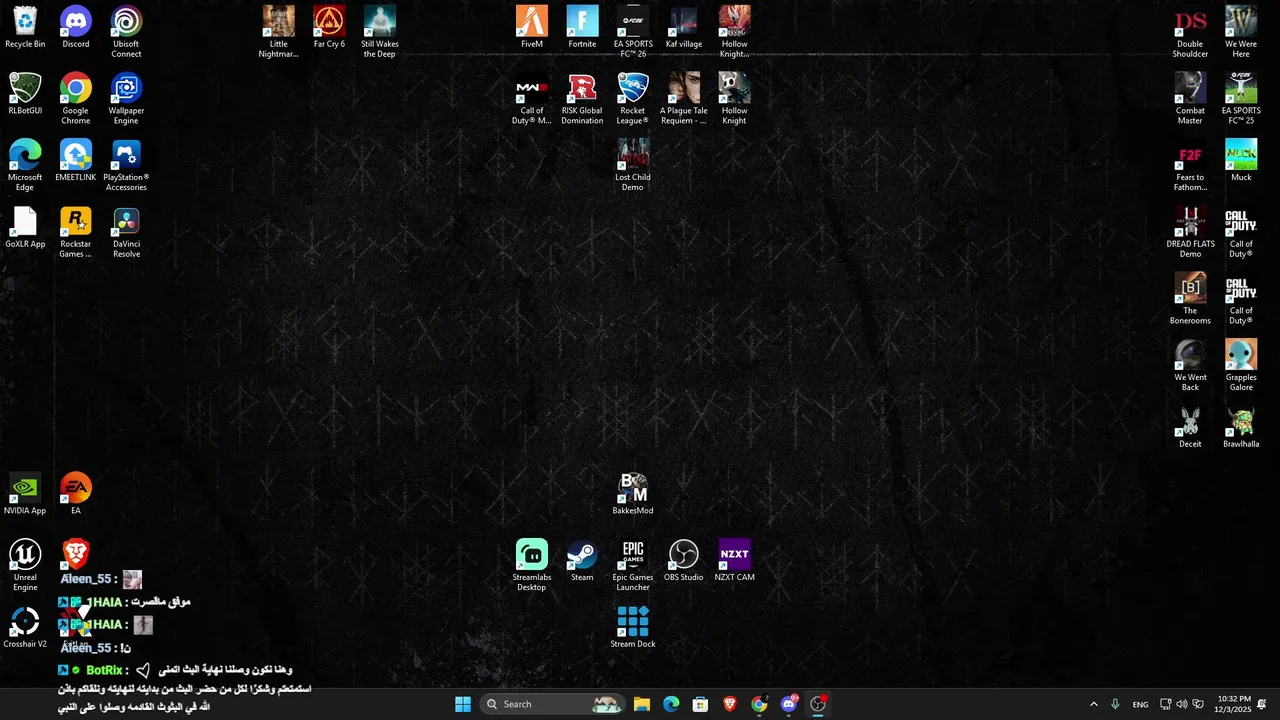
Task: Click the taskbar Search box
Action: point(552,704)
